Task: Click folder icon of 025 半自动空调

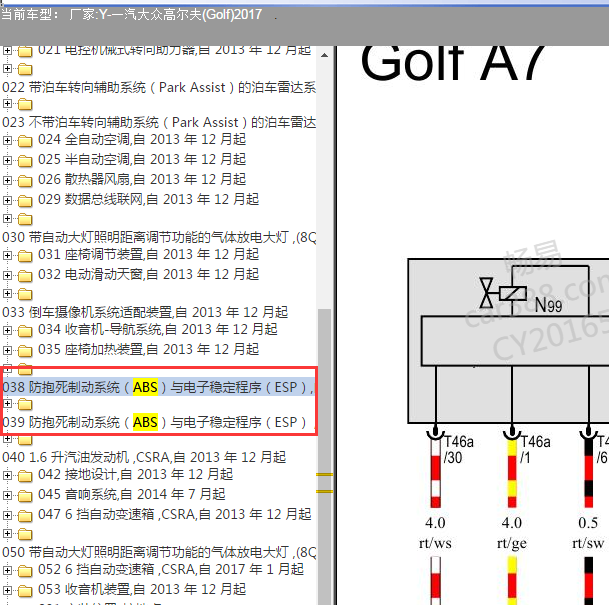Action: pos(25,160)
